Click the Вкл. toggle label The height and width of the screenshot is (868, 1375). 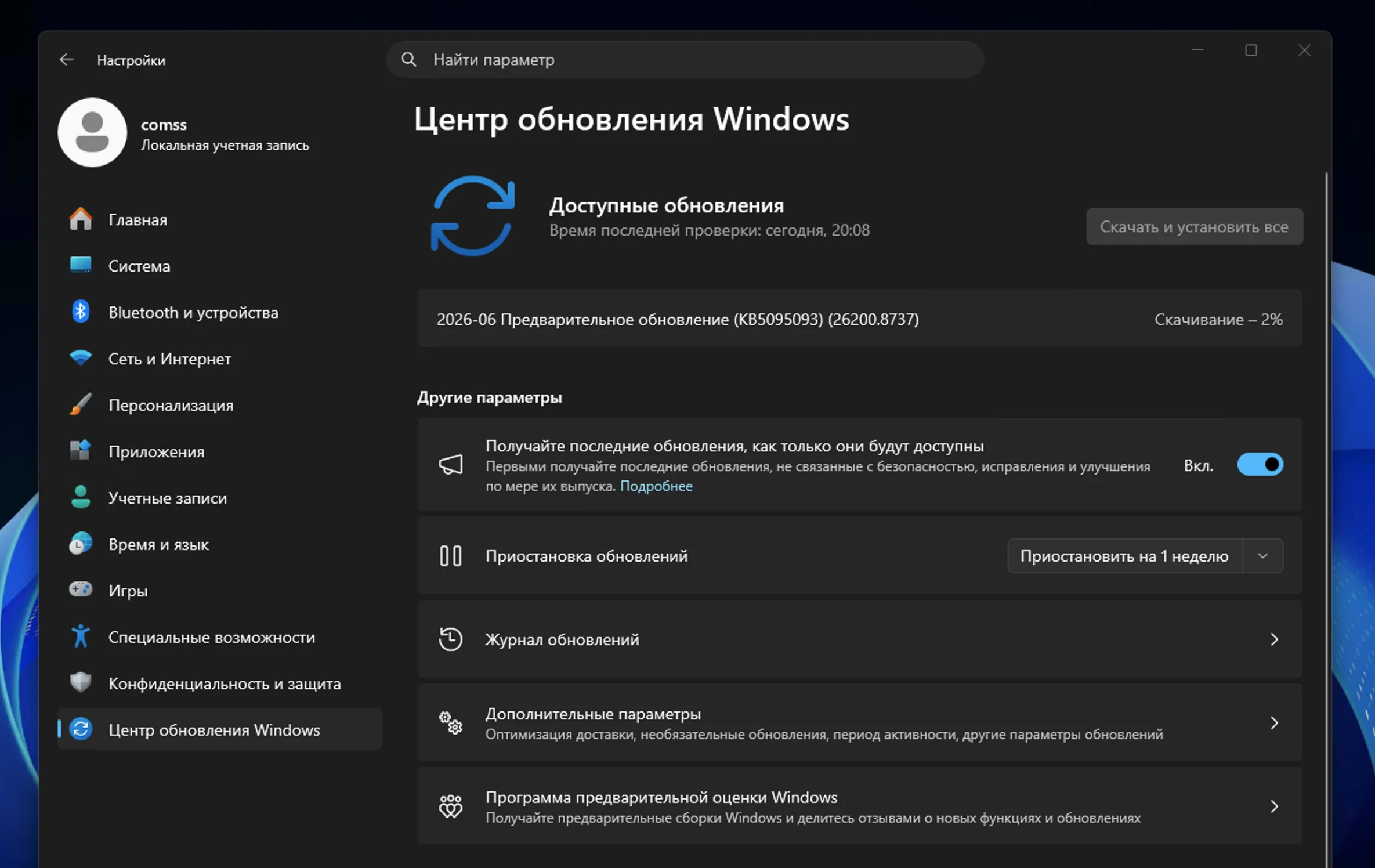(1199, 466)
